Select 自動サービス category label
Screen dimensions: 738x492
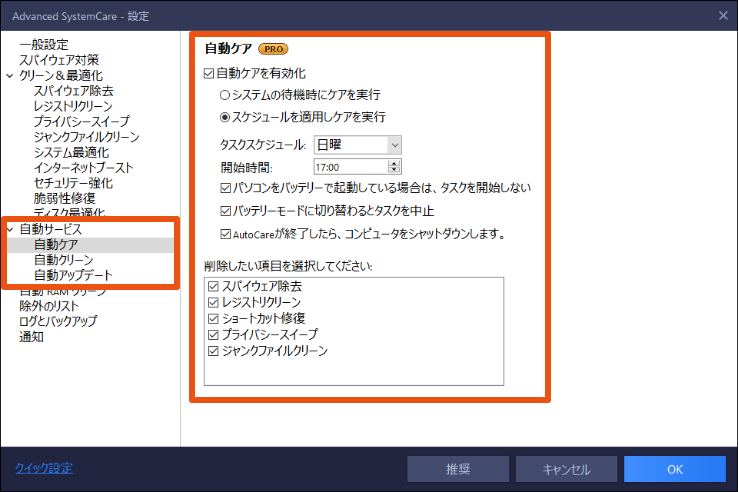(50, 229)
